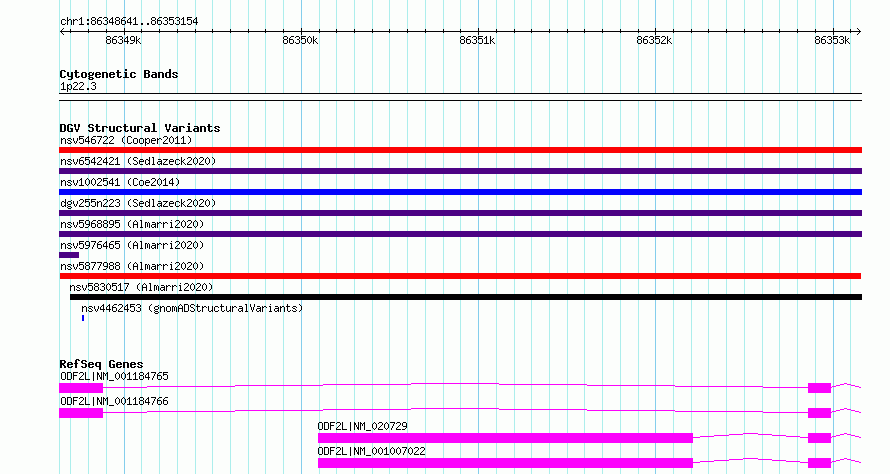Click the chr1:86348641..86353154 coordinate label
The height and width of the screenshot is (474, 890).
click(129, 21)
